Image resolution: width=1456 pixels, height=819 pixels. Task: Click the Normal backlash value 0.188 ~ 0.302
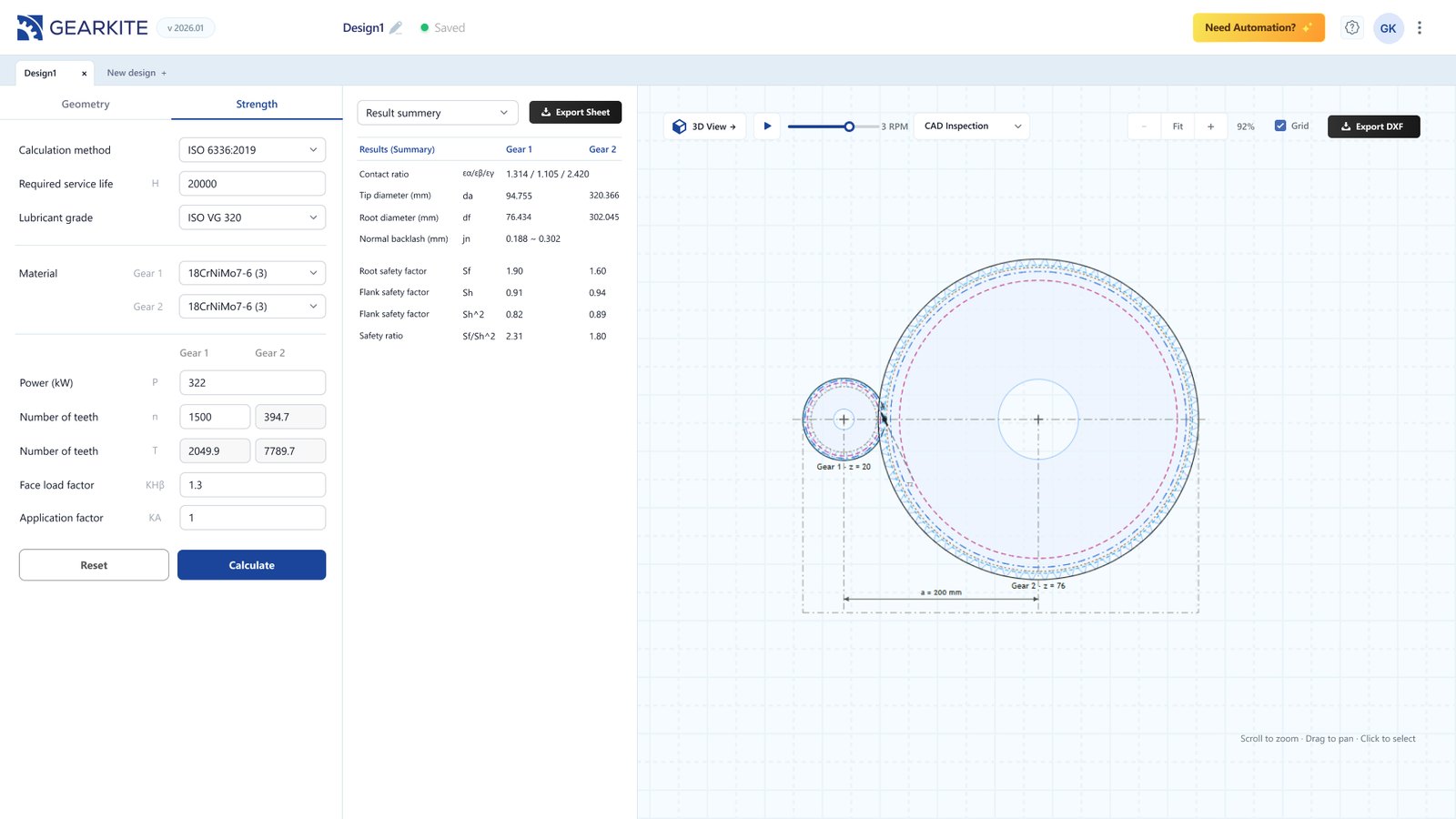(x=533, y=239)
